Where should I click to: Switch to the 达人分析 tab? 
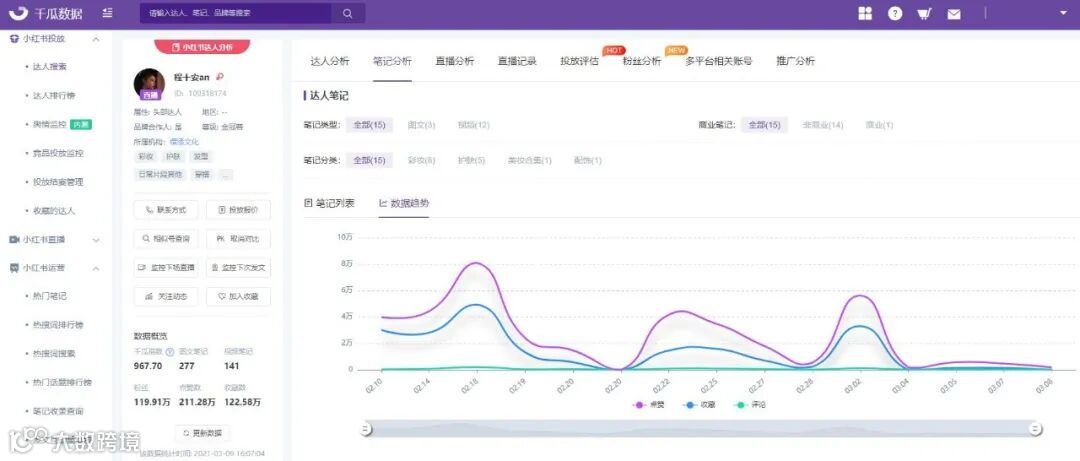tap(330, 61)
